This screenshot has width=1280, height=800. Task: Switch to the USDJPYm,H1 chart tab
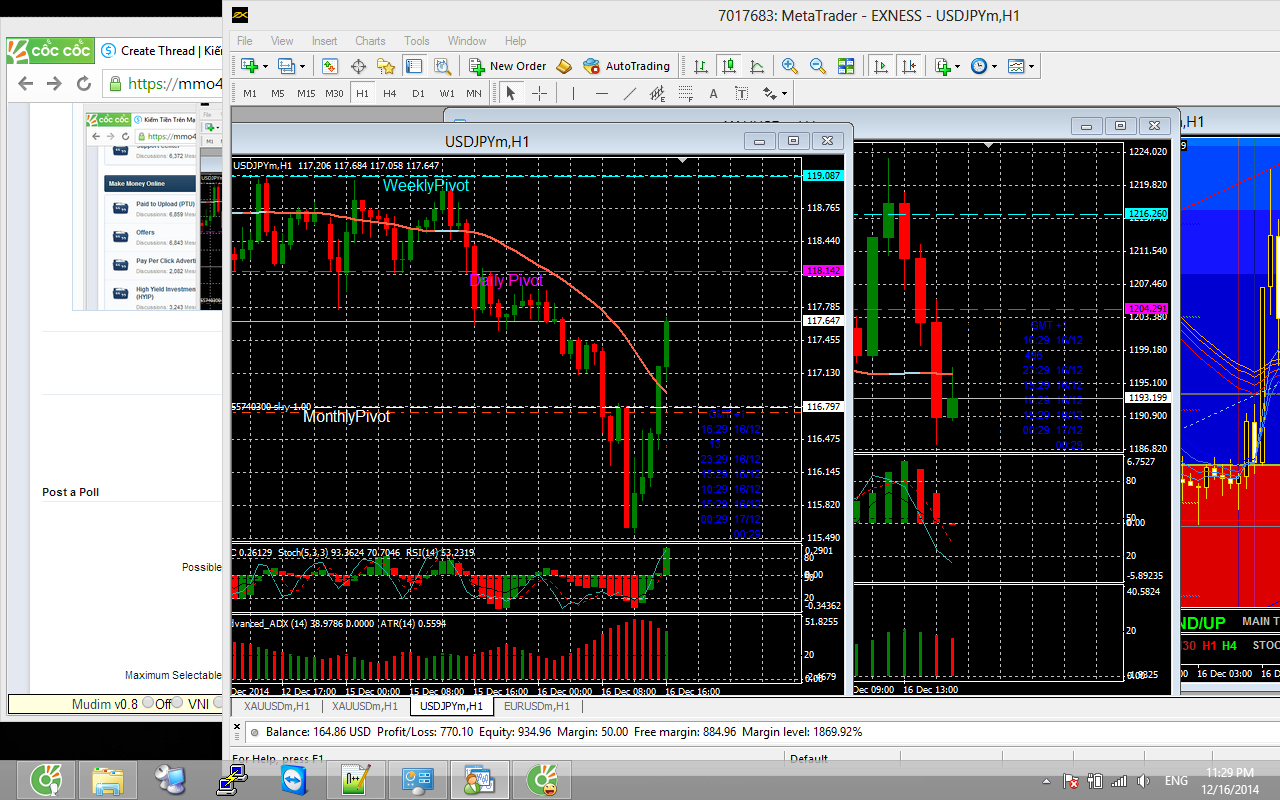(x=451, y=706)
